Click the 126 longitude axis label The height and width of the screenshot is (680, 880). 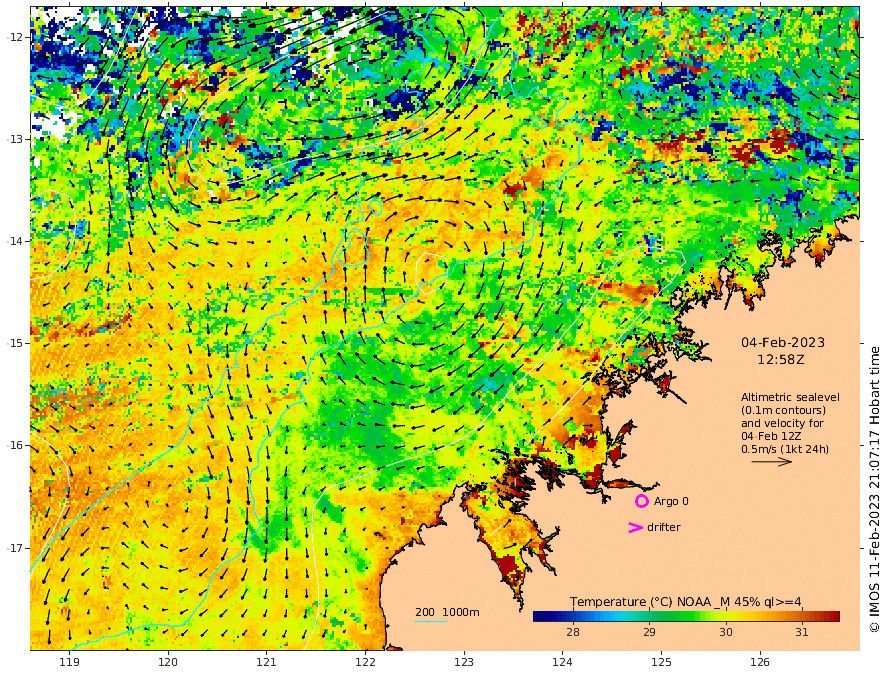click(760, 662)
